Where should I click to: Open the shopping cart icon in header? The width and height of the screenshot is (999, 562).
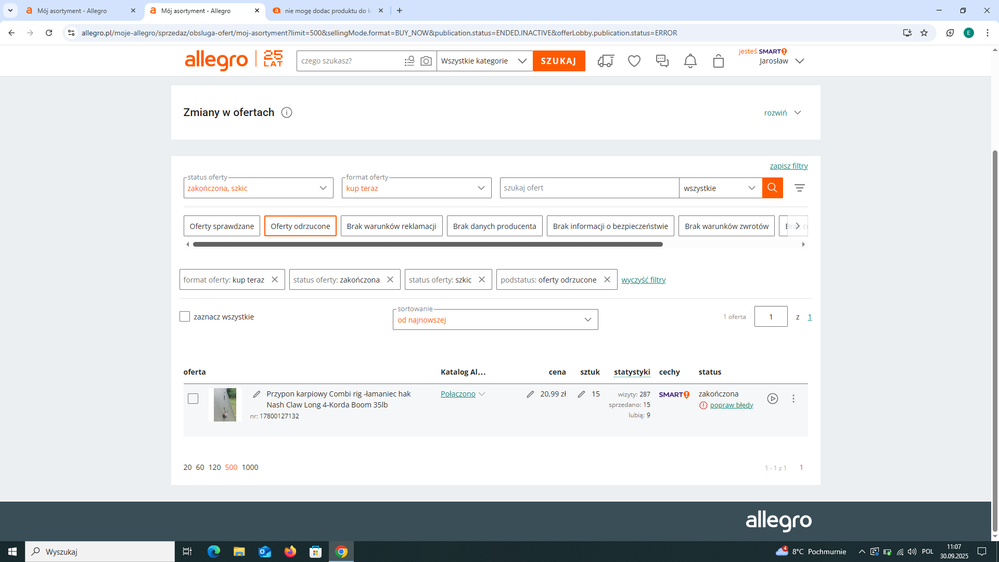pyautogui.click(x=718, y=61)
